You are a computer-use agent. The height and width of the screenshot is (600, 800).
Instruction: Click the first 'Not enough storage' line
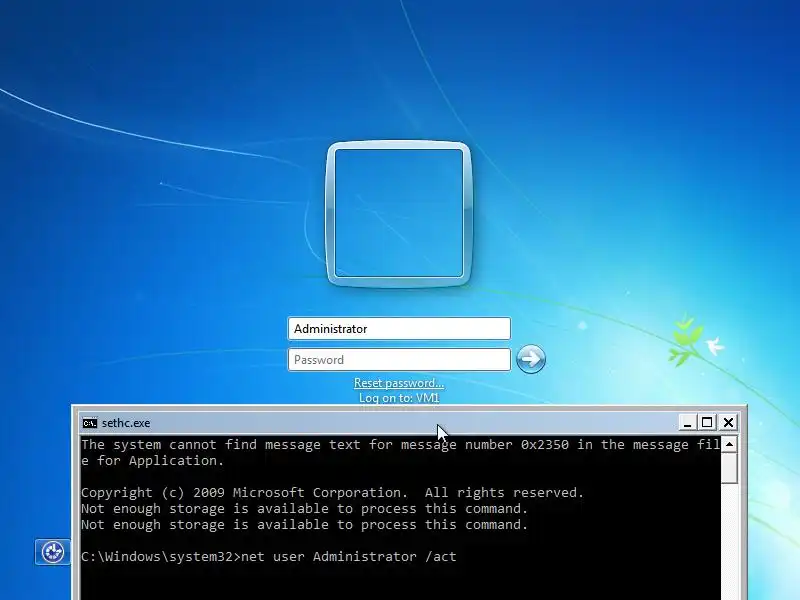(x=304, y=509)
